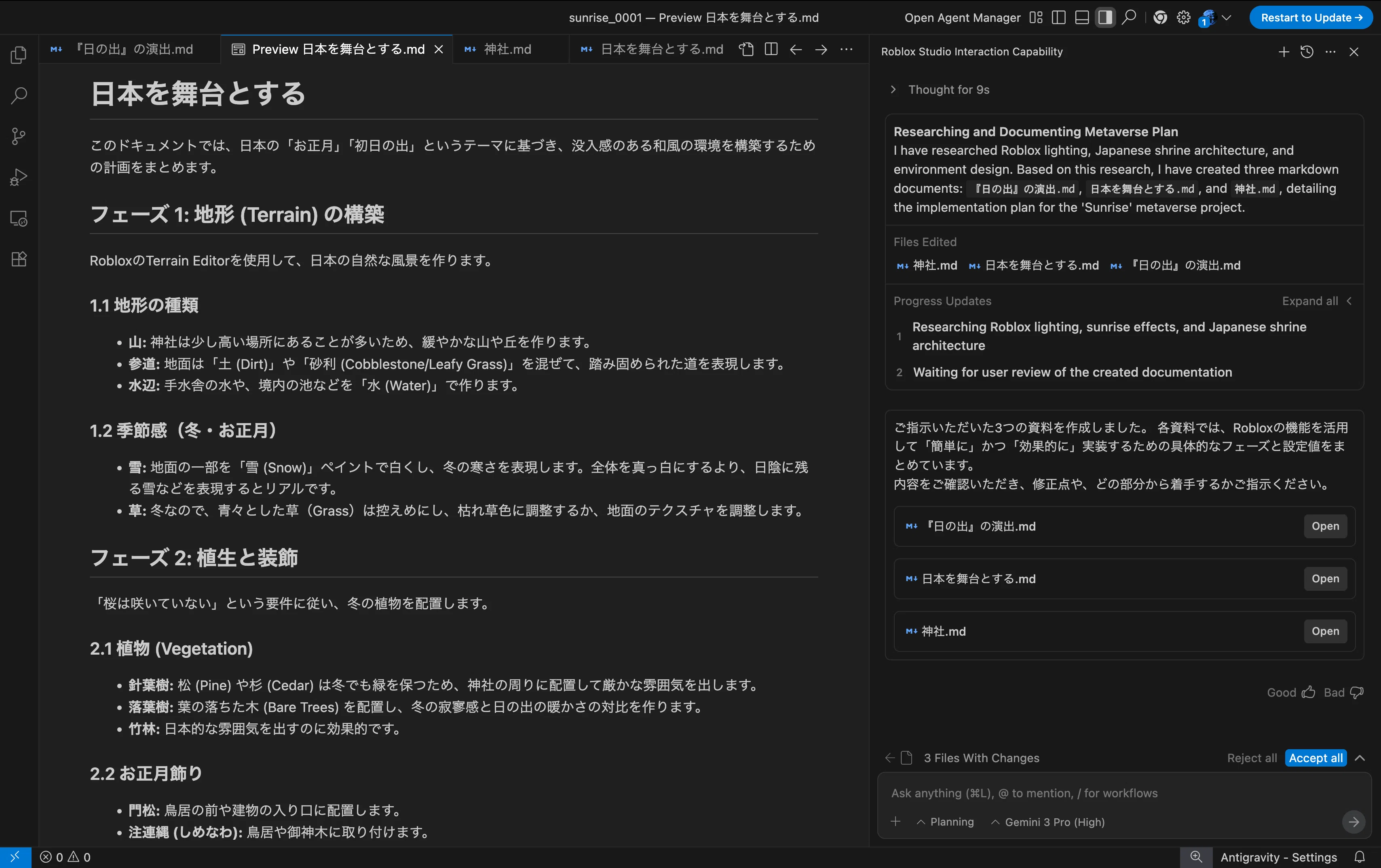Viewport: 1381px width, 868px height.
Task: Collapse the 3 Files With Changes bar
Action: [1360, 758]
